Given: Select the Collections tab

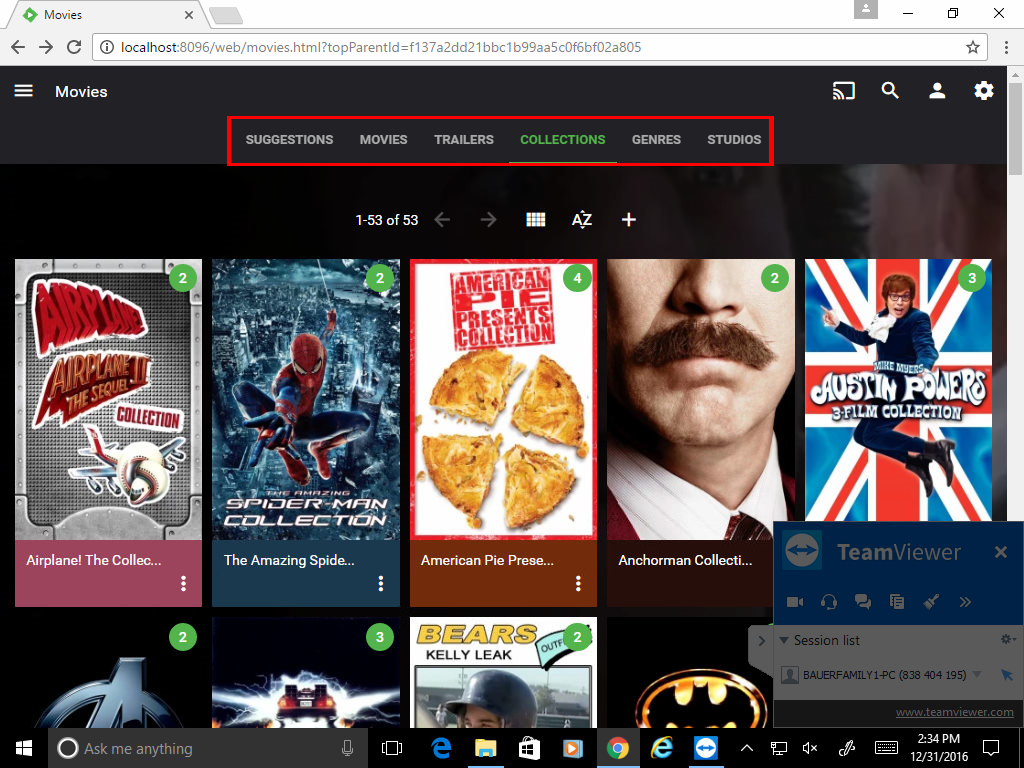Looking at the screenshot, I should pos(562,140).
